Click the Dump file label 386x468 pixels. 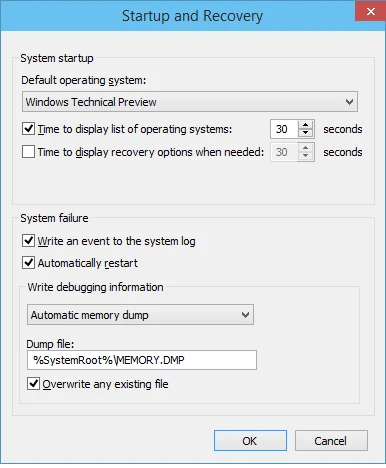pos(50,344)
